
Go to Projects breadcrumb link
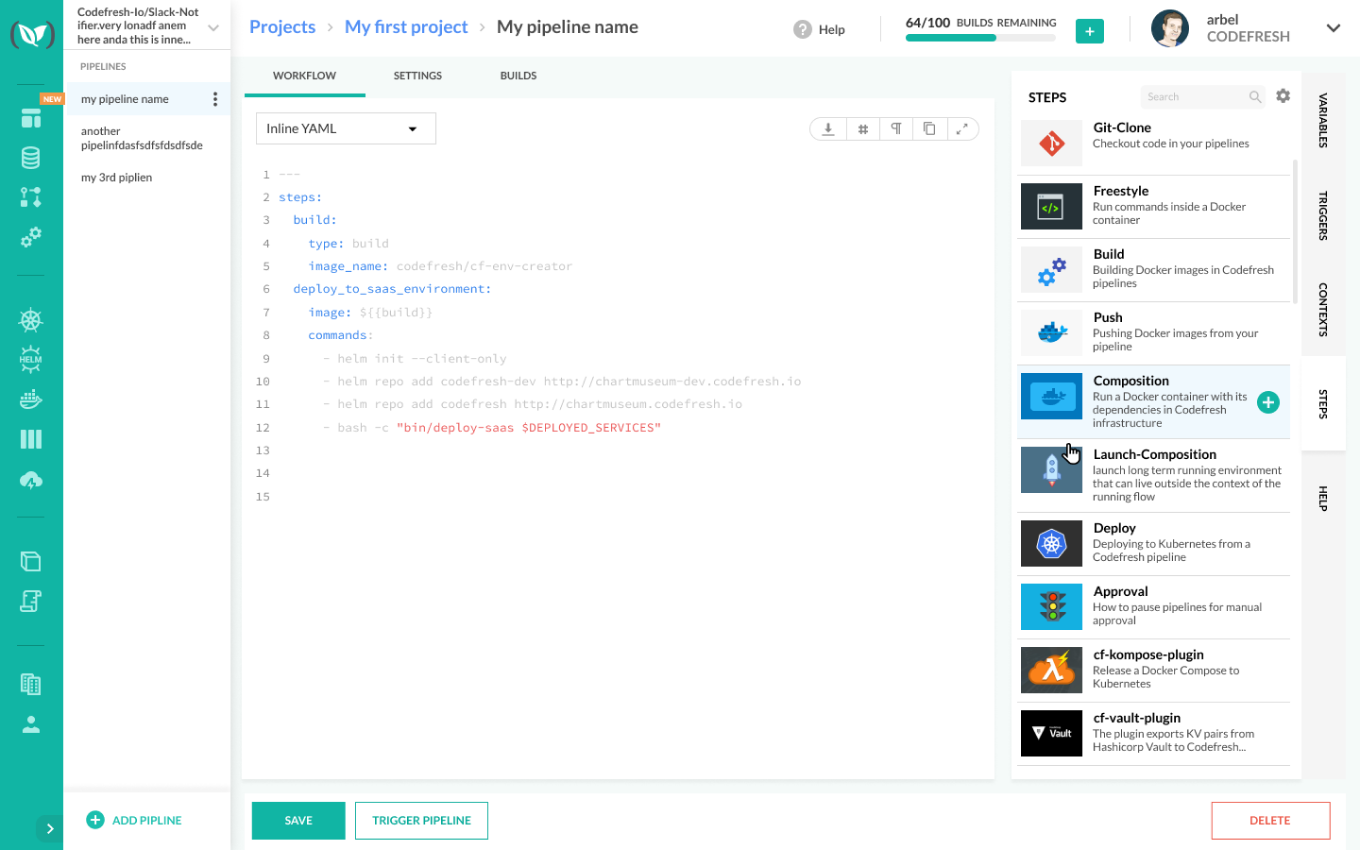(282, 27)
